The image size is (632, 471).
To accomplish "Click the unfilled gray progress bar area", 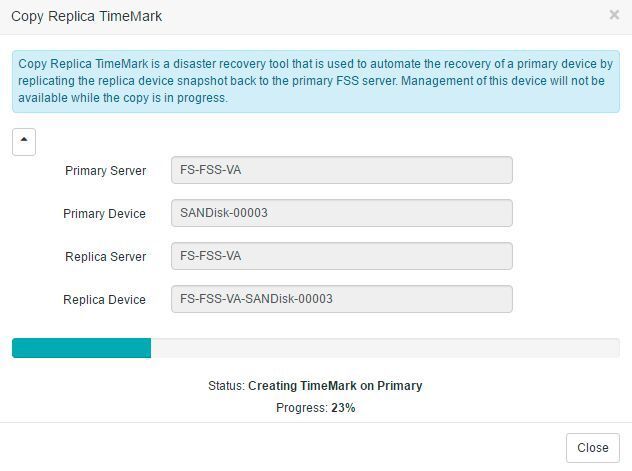I will point(385,348).
